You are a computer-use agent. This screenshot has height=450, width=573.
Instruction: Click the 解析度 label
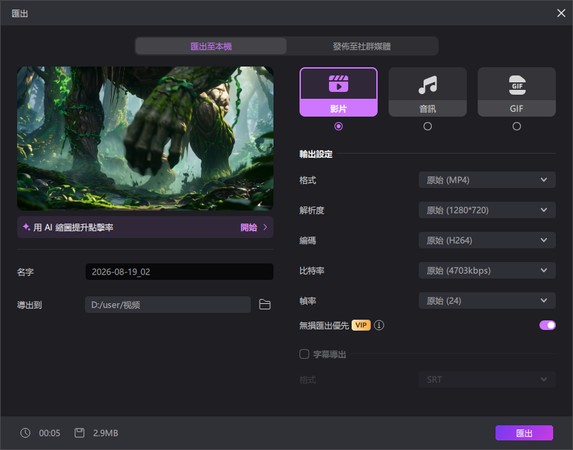312,210
